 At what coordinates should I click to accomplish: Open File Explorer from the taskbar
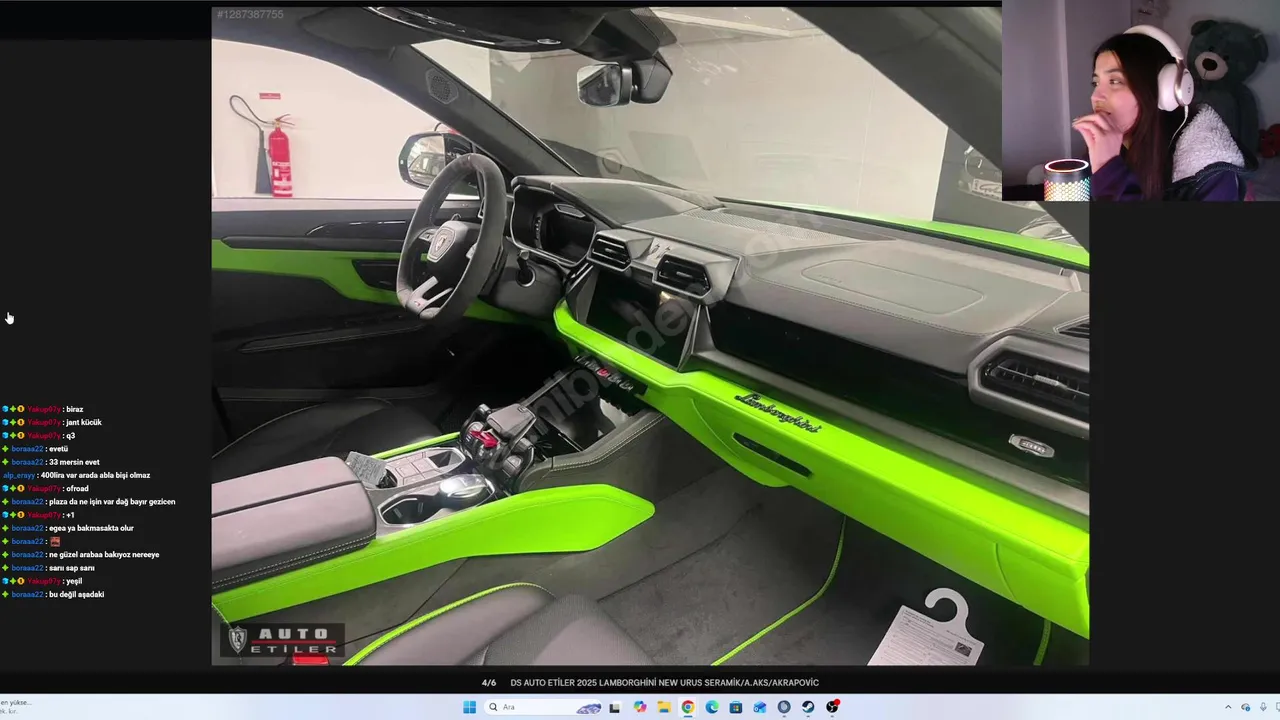click(x=664, y=707)
